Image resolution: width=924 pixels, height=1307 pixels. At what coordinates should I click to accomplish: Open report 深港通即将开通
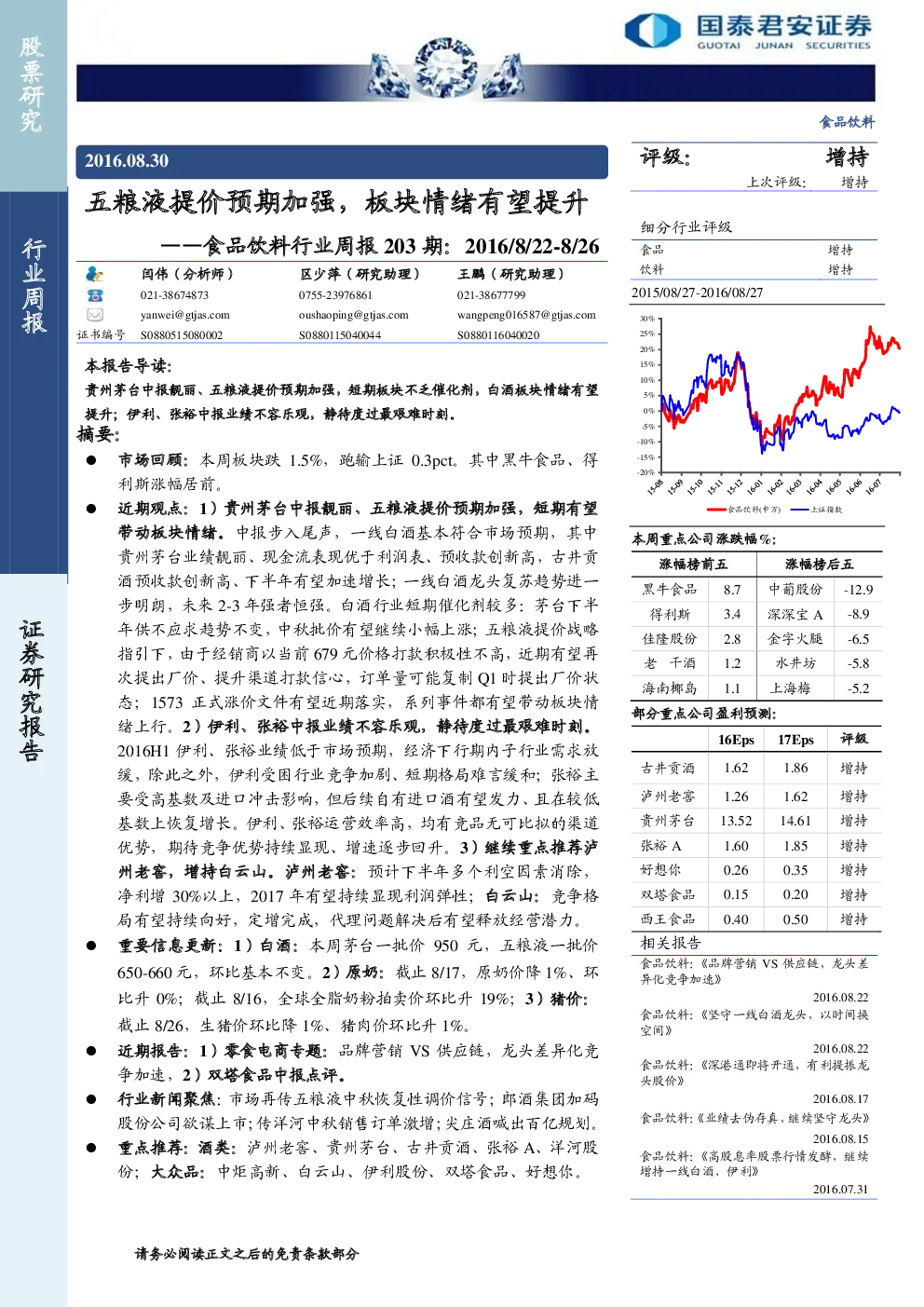754,1073
